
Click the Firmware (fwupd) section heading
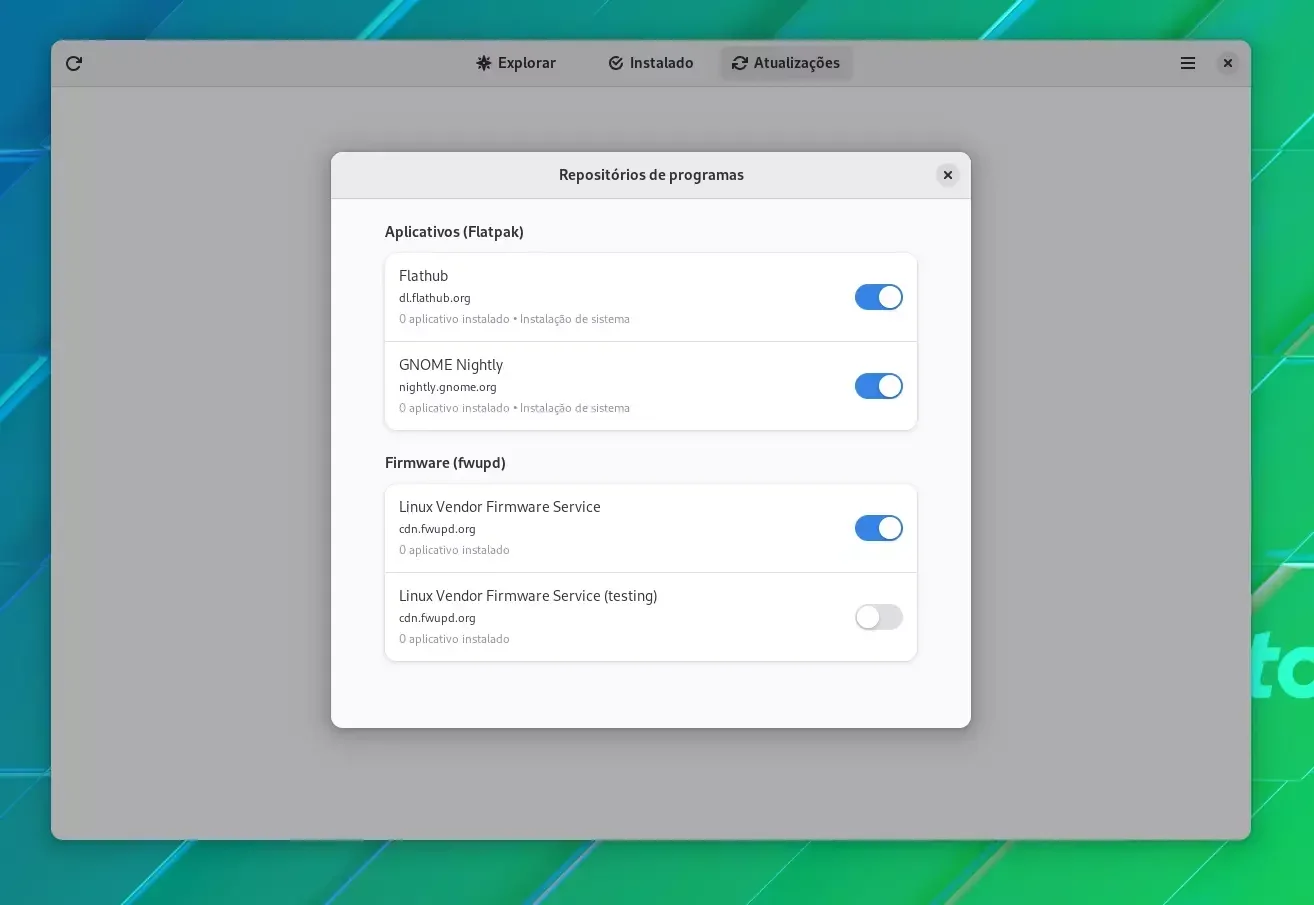tap(445, 463)
